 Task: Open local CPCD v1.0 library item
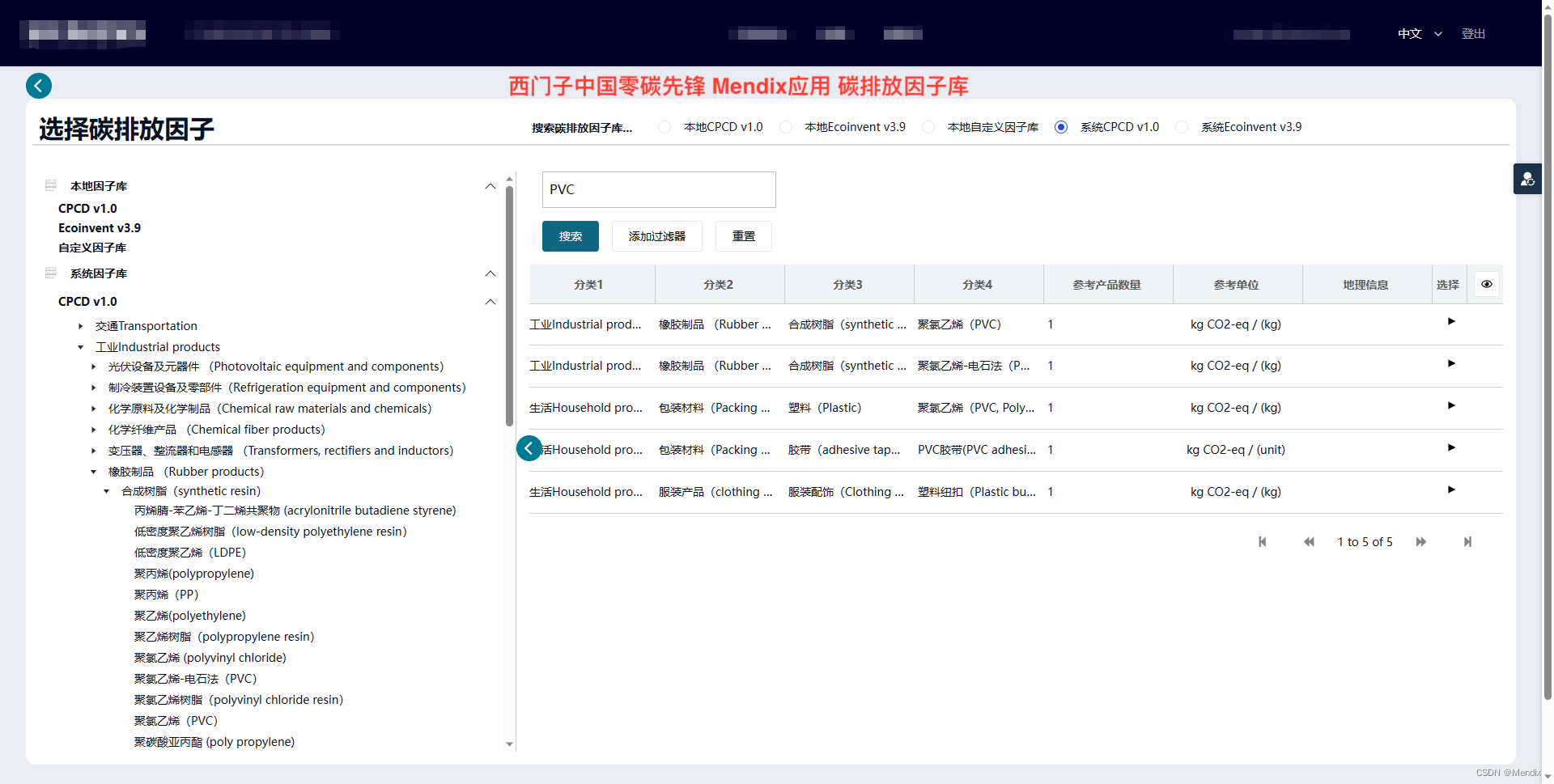(87, 209)
